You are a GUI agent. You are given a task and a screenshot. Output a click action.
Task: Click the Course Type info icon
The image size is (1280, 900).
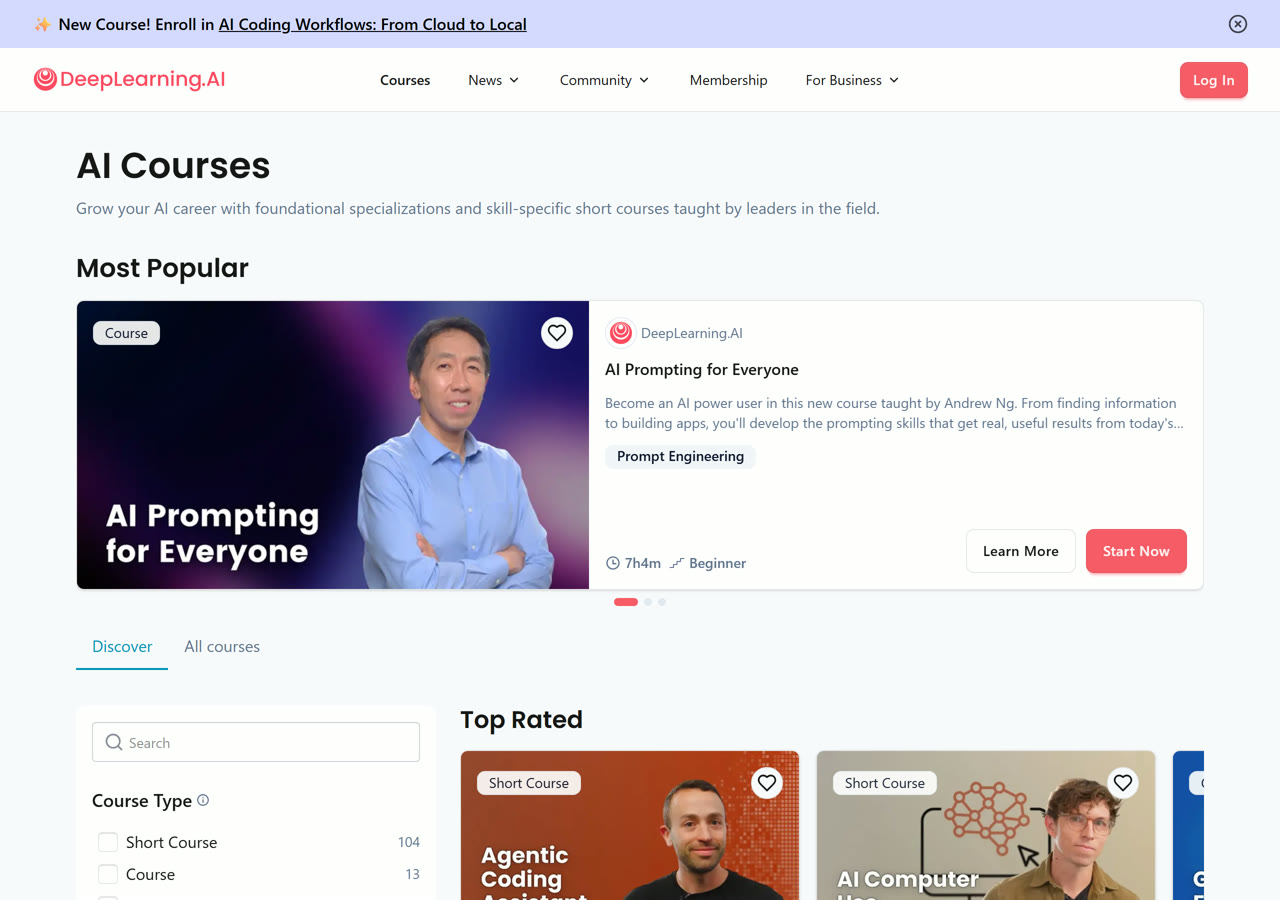(x=203, y=800)
